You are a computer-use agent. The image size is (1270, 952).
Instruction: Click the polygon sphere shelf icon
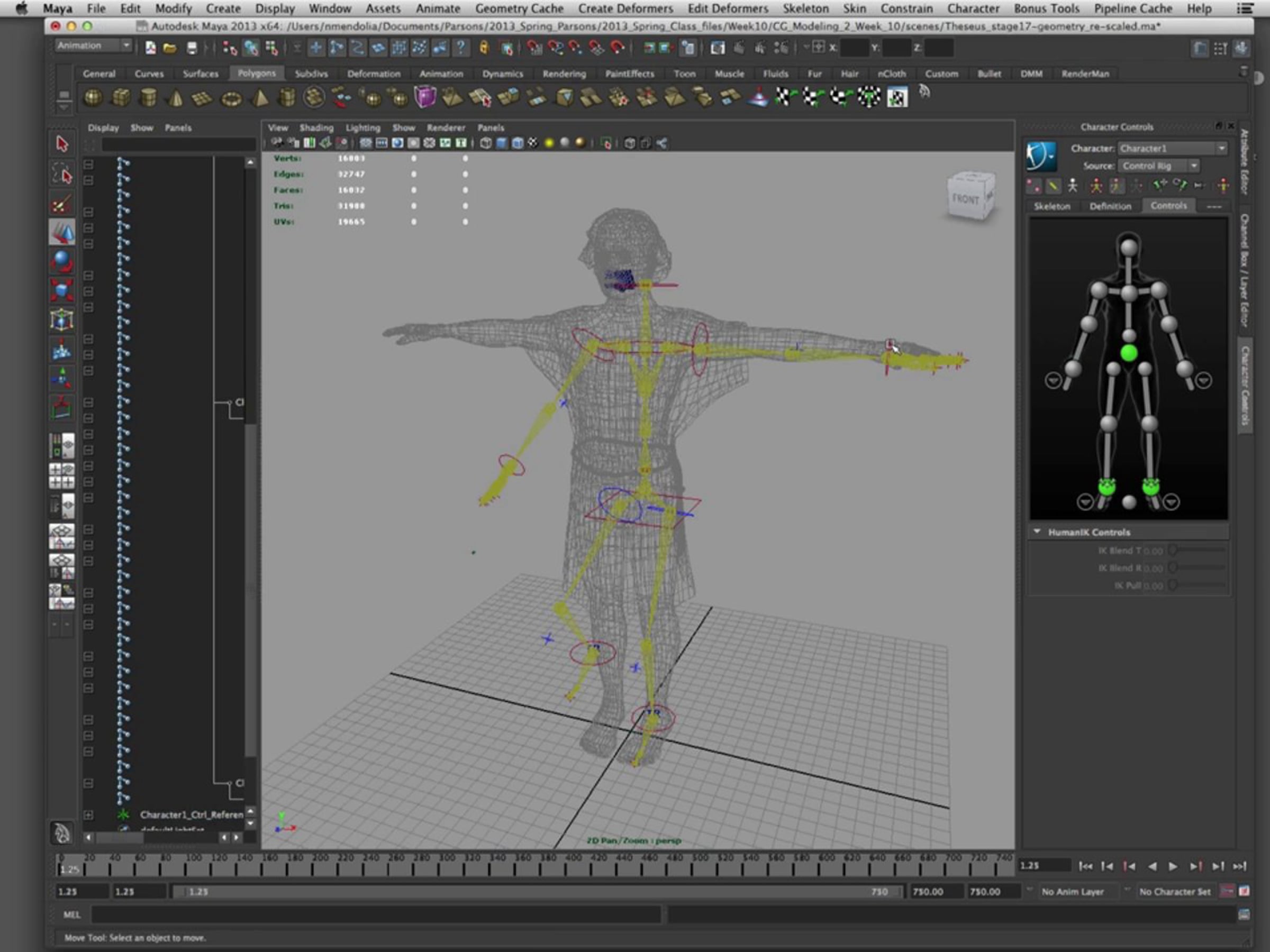coord(93,97)
